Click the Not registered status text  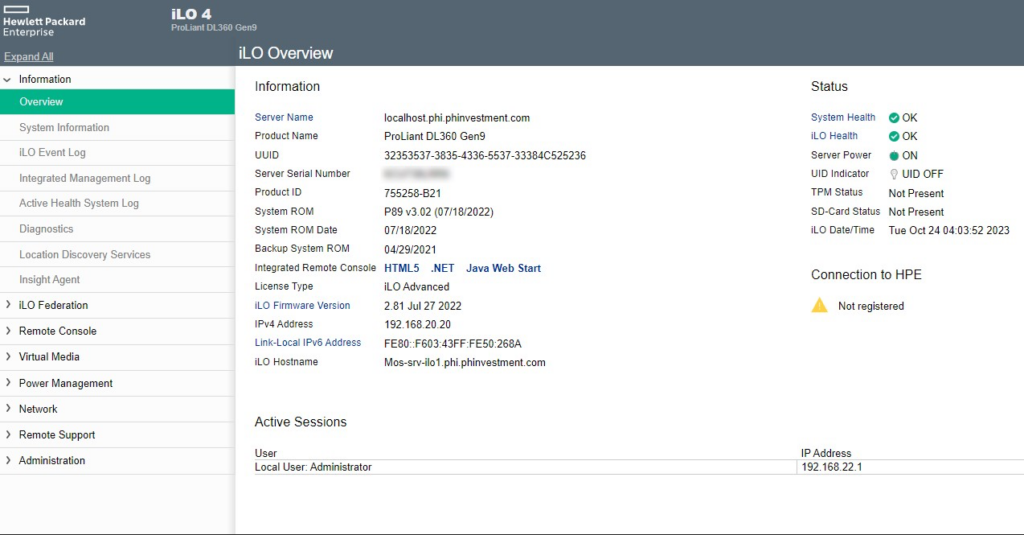(871, 306)
